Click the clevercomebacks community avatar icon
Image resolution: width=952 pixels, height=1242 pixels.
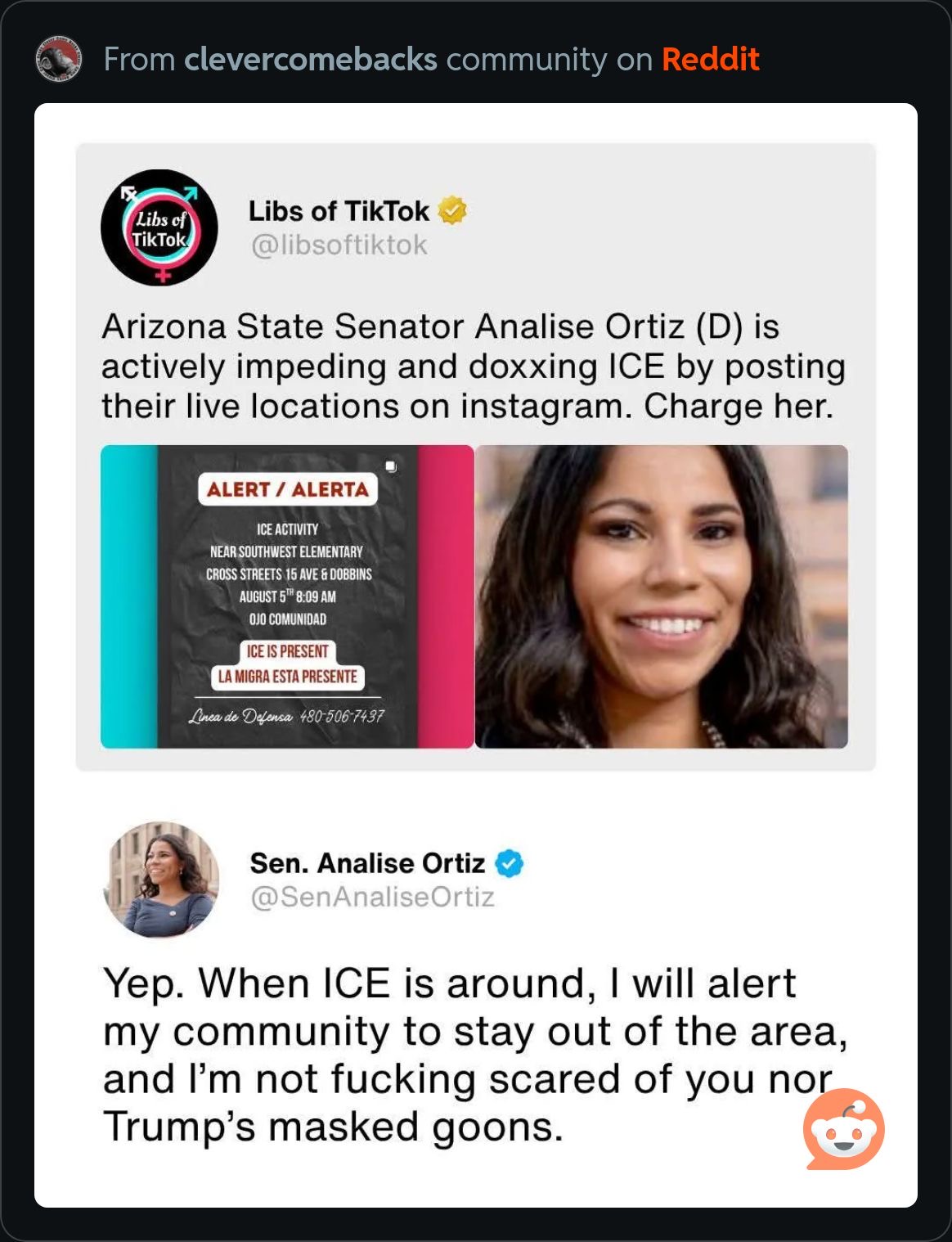click(58, 59)
